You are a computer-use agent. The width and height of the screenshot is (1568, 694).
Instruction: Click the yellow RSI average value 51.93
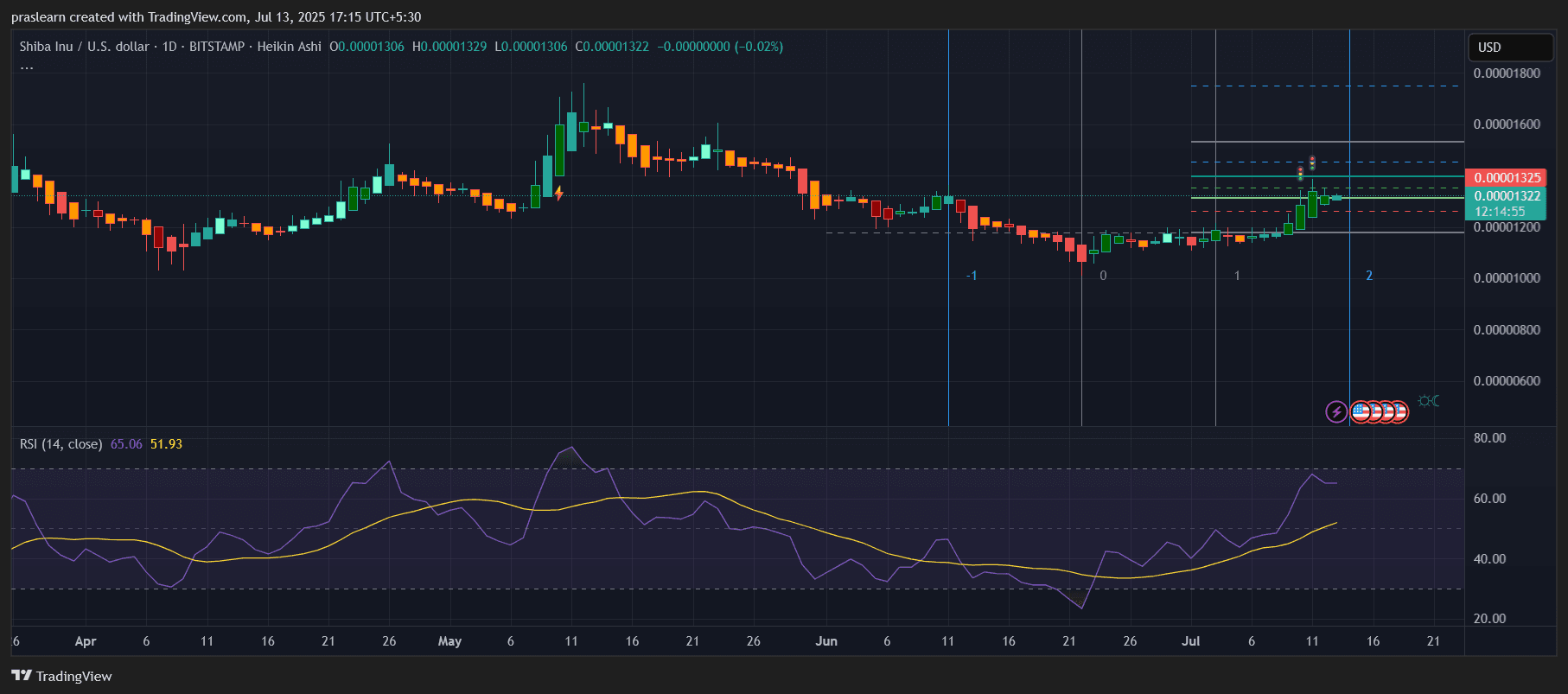coord(166,444)
